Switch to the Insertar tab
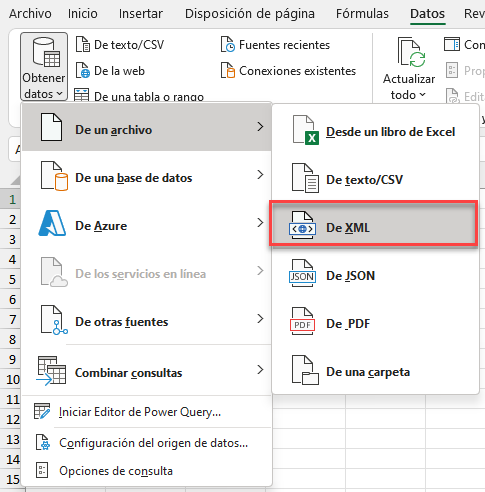The width and height of the screenshot is (485, 492). [x=141, y=14]
